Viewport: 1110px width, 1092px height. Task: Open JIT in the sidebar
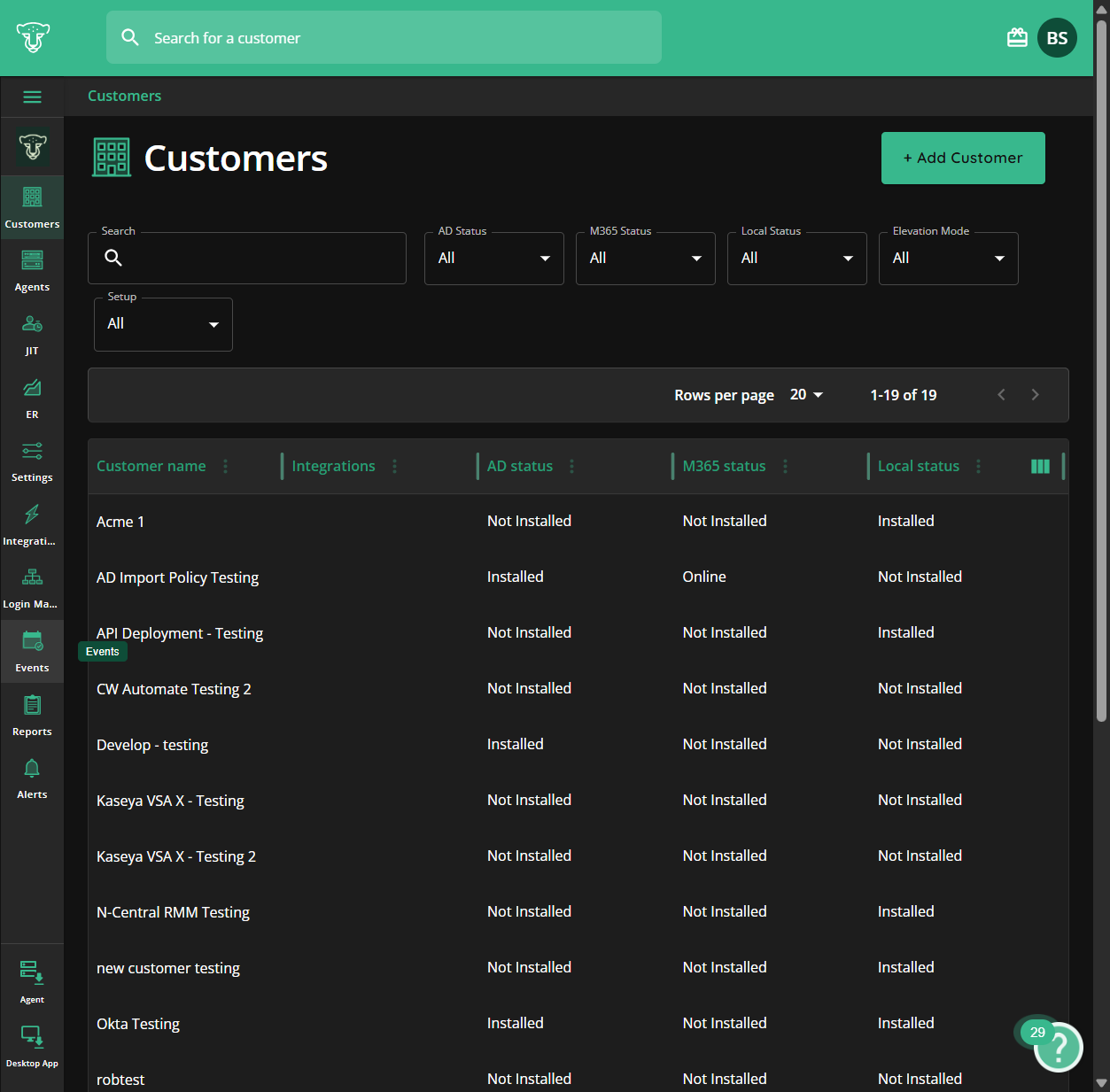click(32, 334)
